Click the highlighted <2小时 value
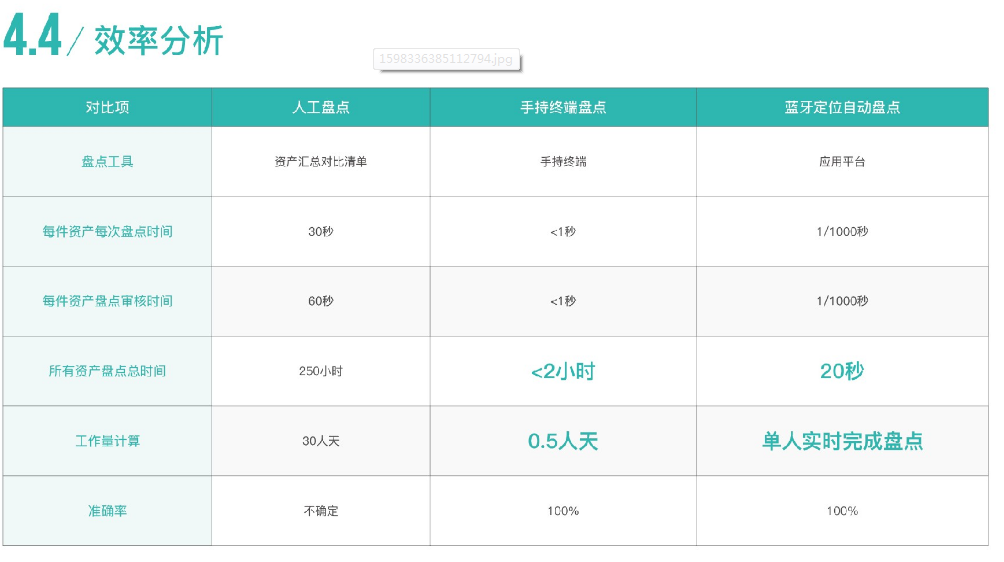The width and height of the screenshot is (1004, 562). tap(563, 371)
